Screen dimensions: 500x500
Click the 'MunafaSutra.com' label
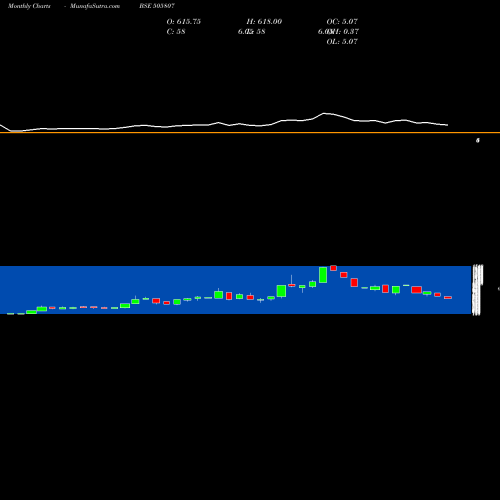click(x=95, y=6)
